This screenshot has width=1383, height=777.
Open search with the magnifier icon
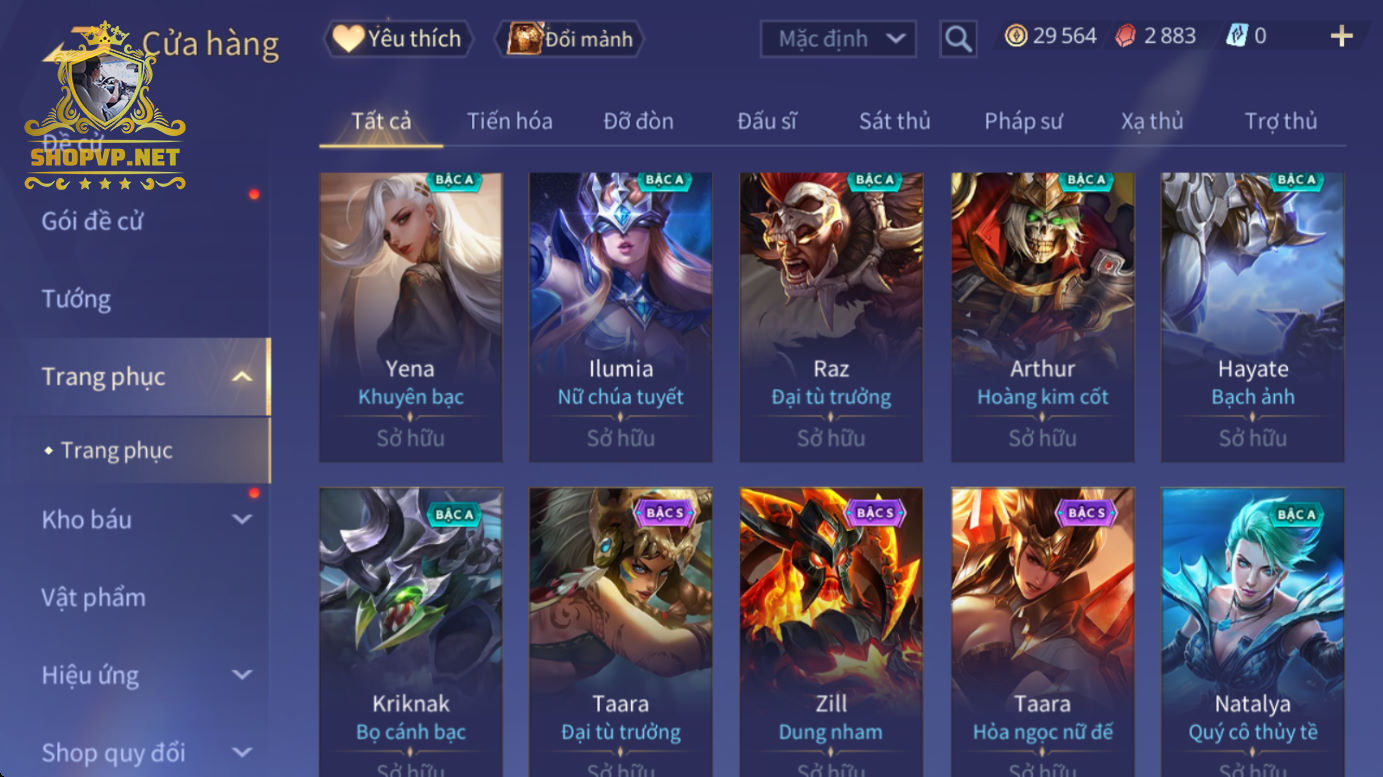(958, 39)
